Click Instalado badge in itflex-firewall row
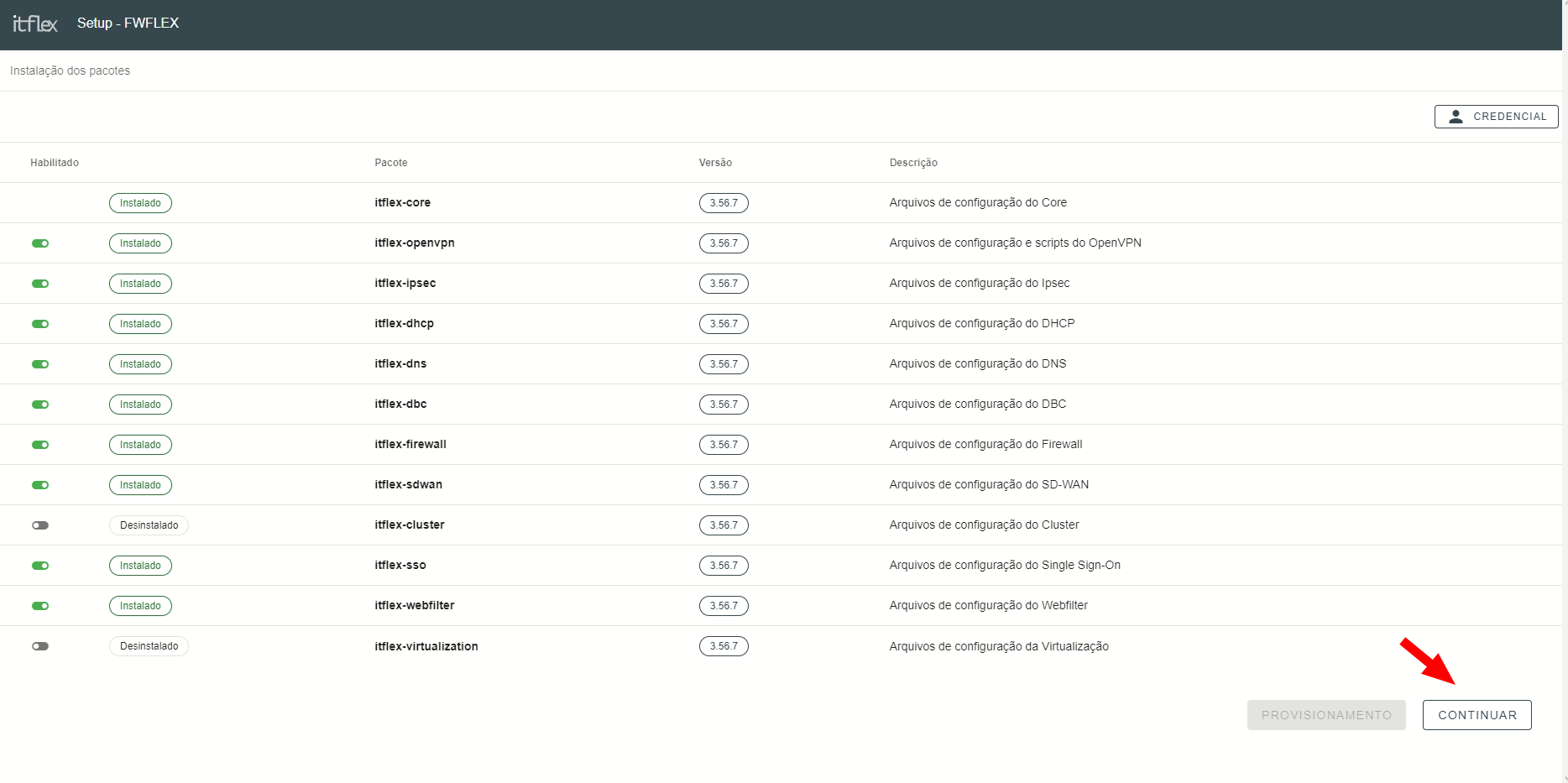Screen dimensions: 1568x783 pyautogui.click(x=140, y=445)
